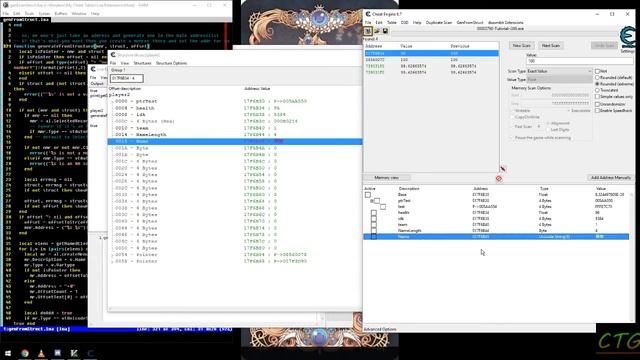
Task: Open the process list icon in Cheat Engine
Action: (x=368, y=31)
